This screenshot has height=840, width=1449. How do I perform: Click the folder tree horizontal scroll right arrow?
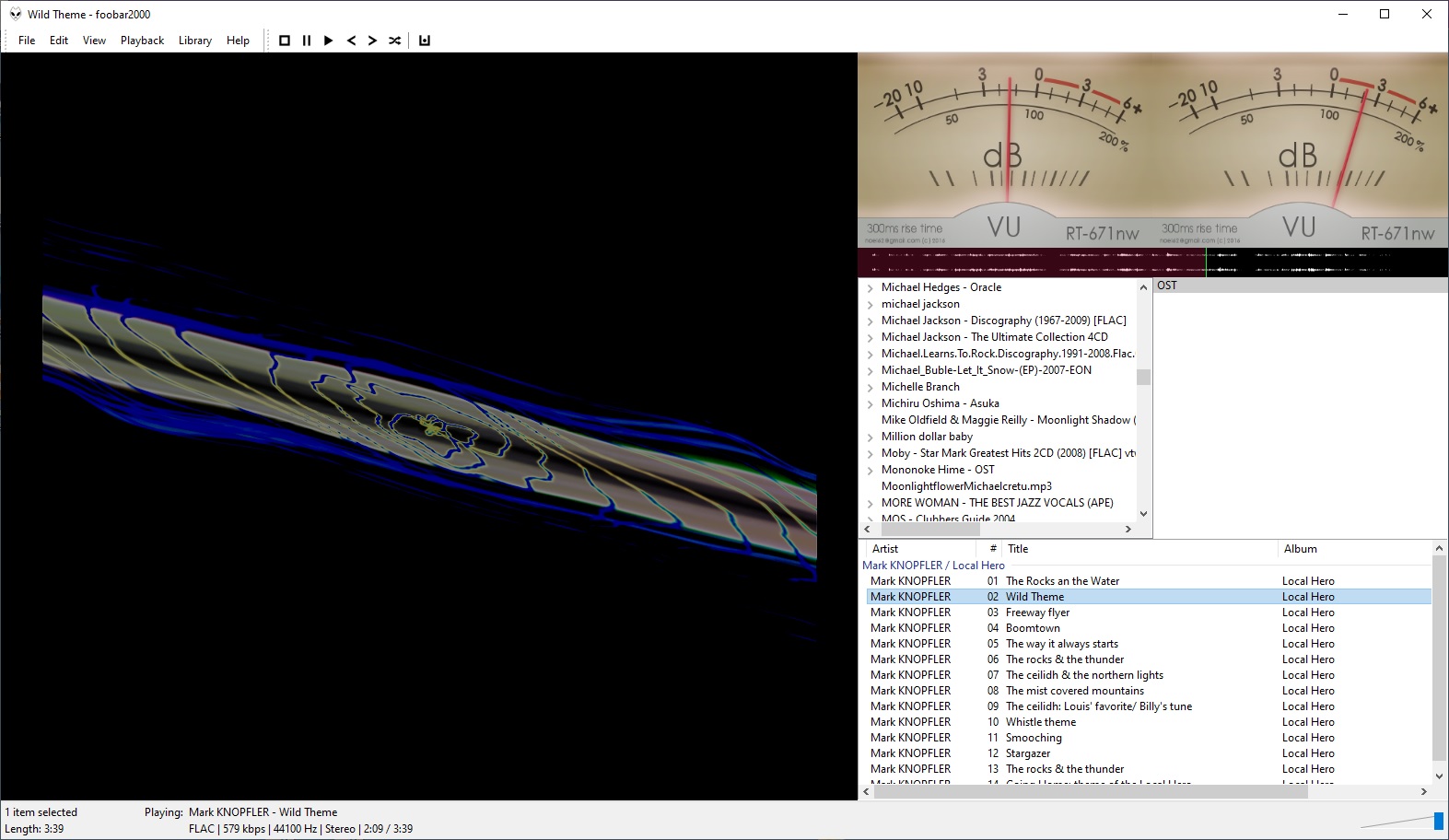1128,530
